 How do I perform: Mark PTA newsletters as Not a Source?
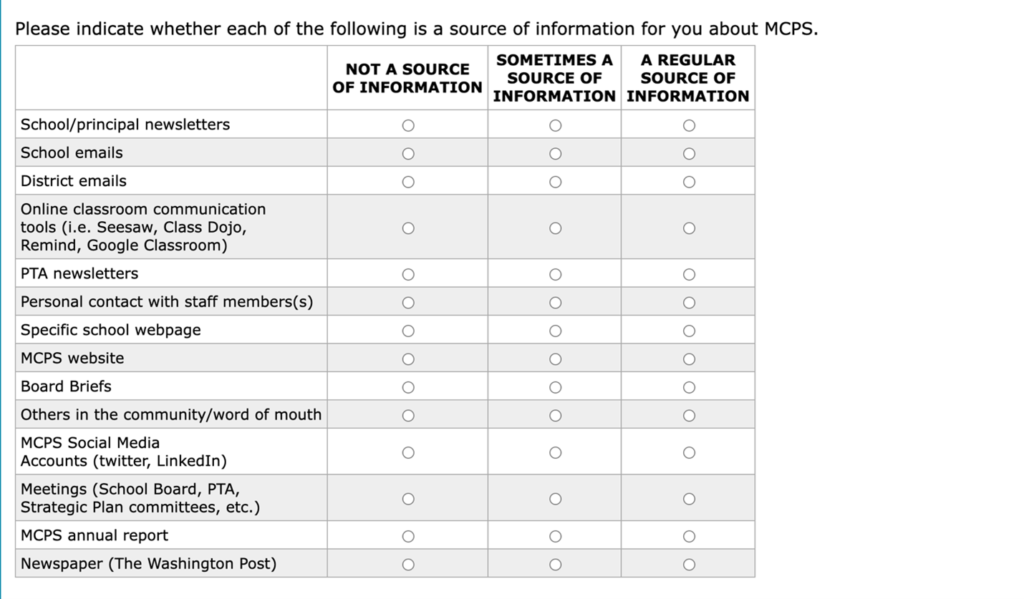[408, 274]
